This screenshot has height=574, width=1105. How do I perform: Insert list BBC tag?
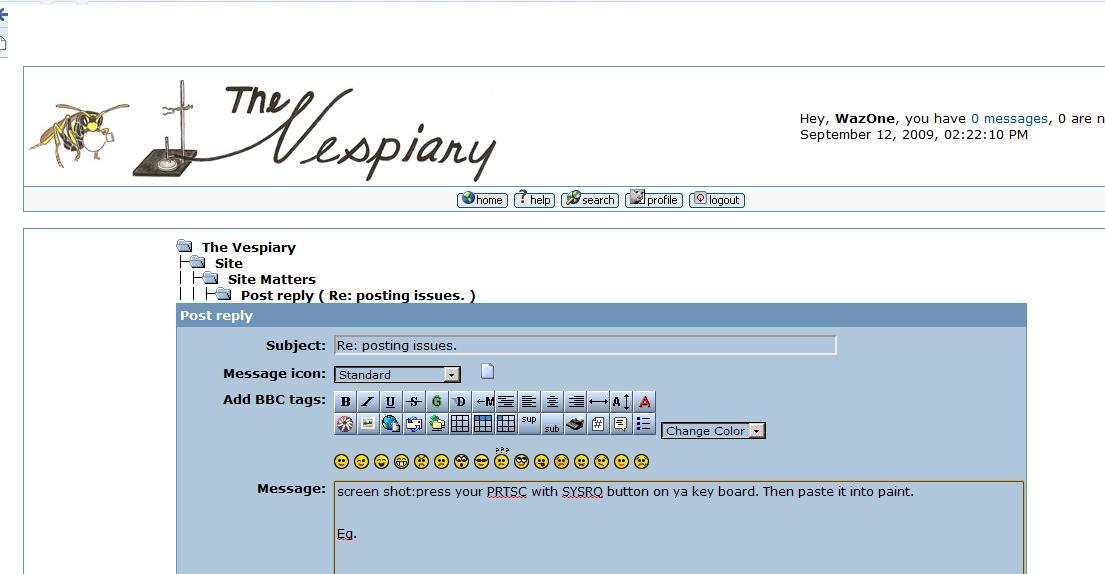[x=644, y=424]
